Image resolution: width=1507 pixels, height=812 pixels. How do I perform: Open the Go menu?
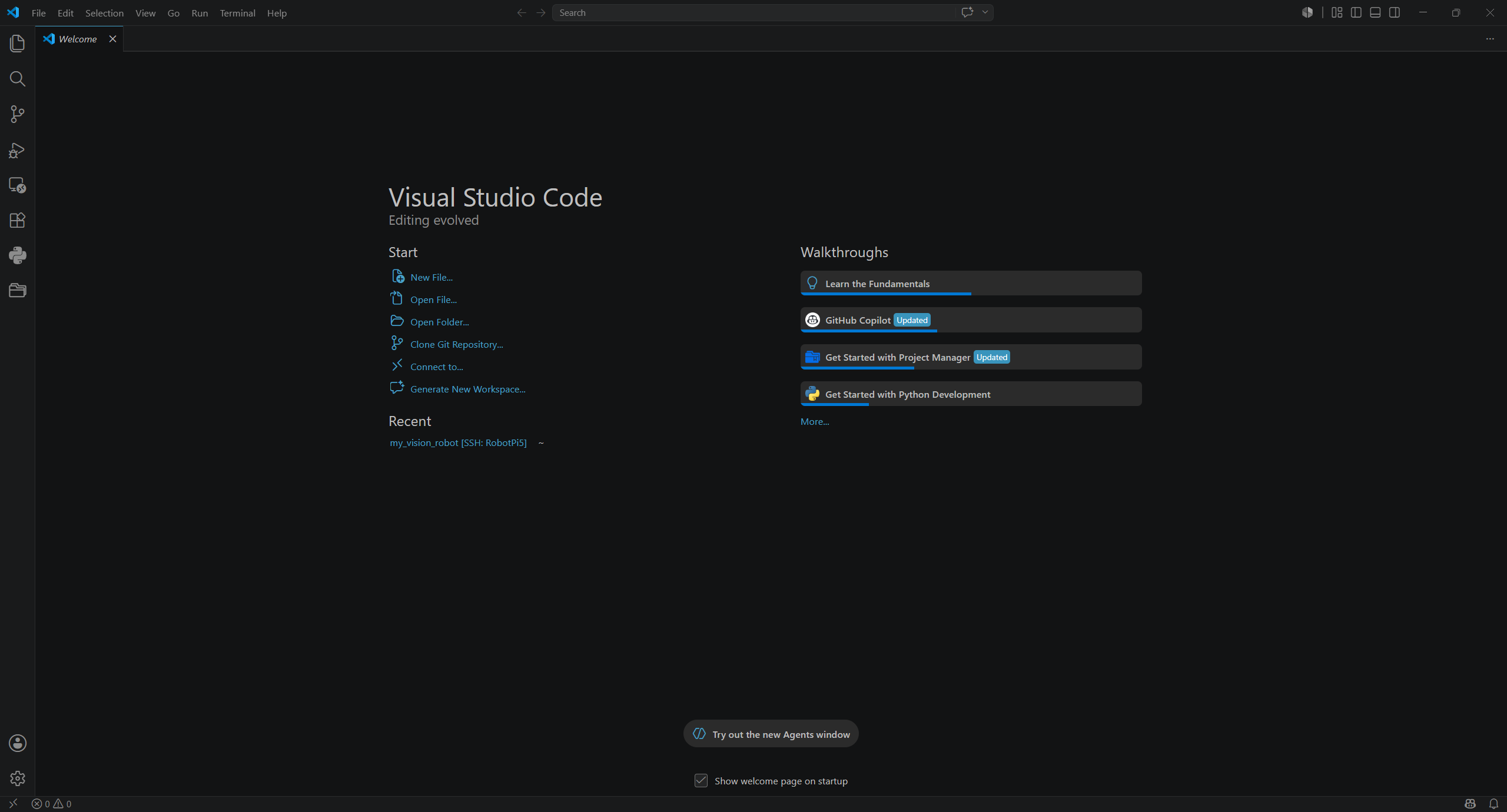point(174,13)
